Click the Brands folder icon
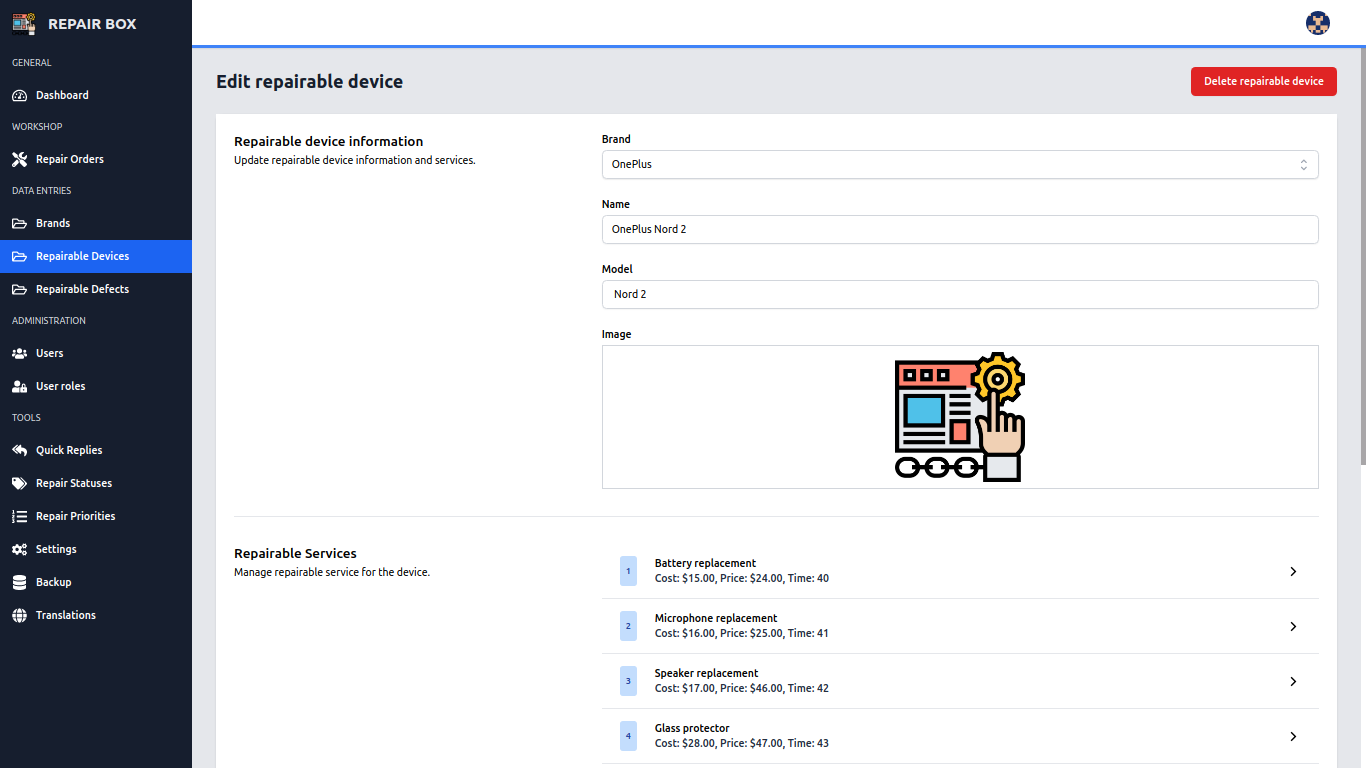This screenshot has height=768, width=1366. tap(19, 224)
